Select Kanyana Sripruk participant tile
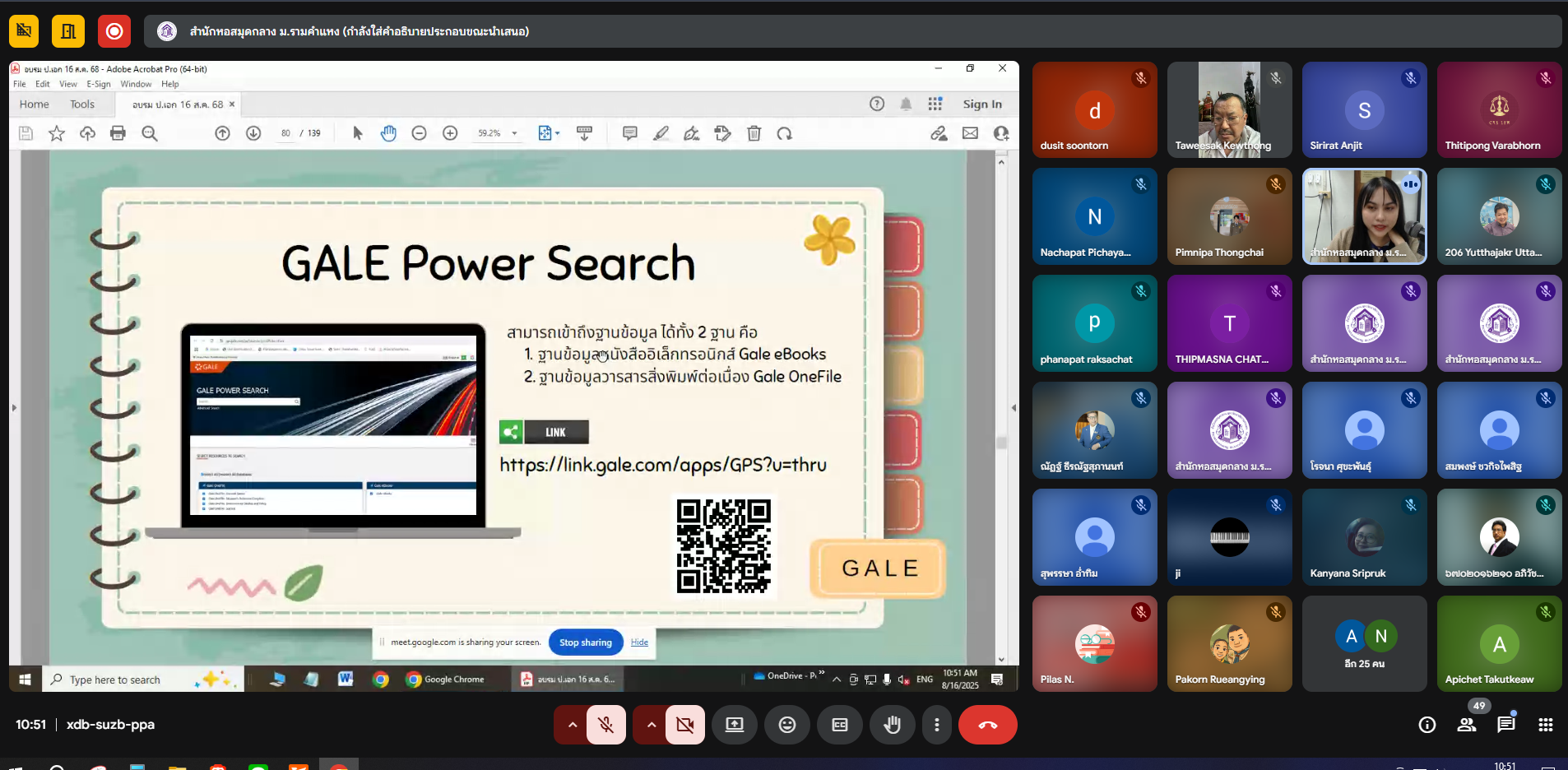 click(x=1365, y=537)
